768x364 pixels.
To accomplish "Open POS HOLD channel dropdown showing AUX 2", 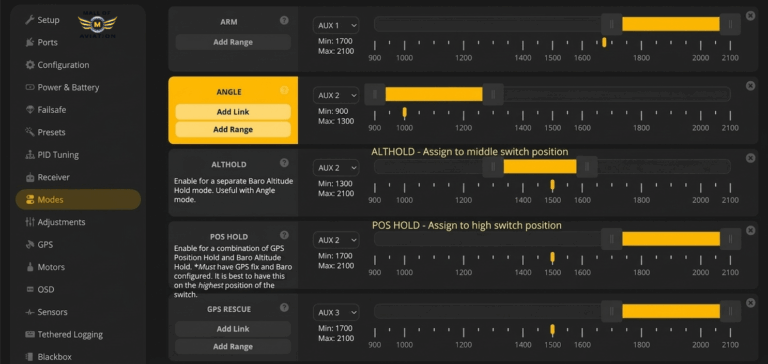I will [336, 240].
